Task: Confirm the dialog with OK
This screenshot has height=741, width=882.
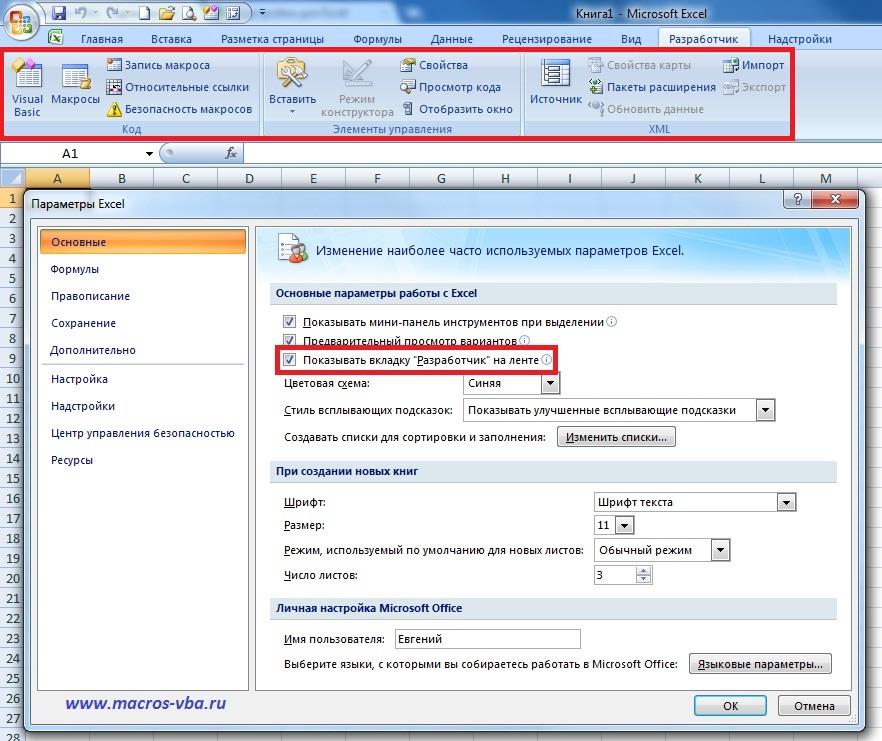Action: tap(730, 706)
